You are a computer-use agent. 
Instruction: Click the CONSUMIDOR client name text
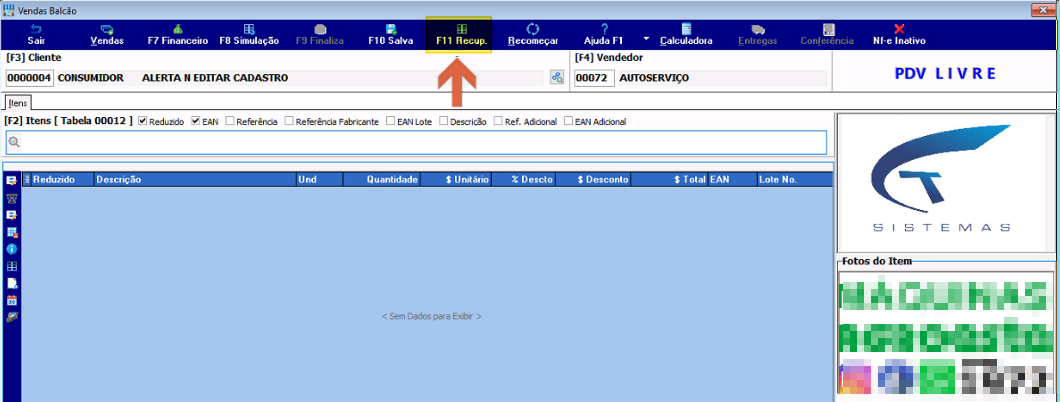pos(91,78)
